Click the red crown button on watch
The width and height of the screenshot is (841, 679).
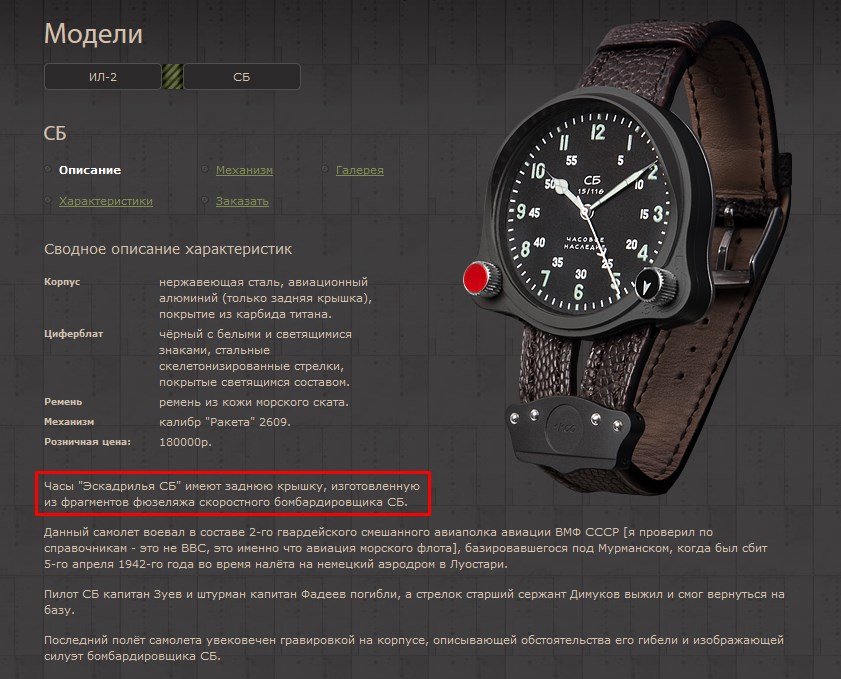[480, 279]
